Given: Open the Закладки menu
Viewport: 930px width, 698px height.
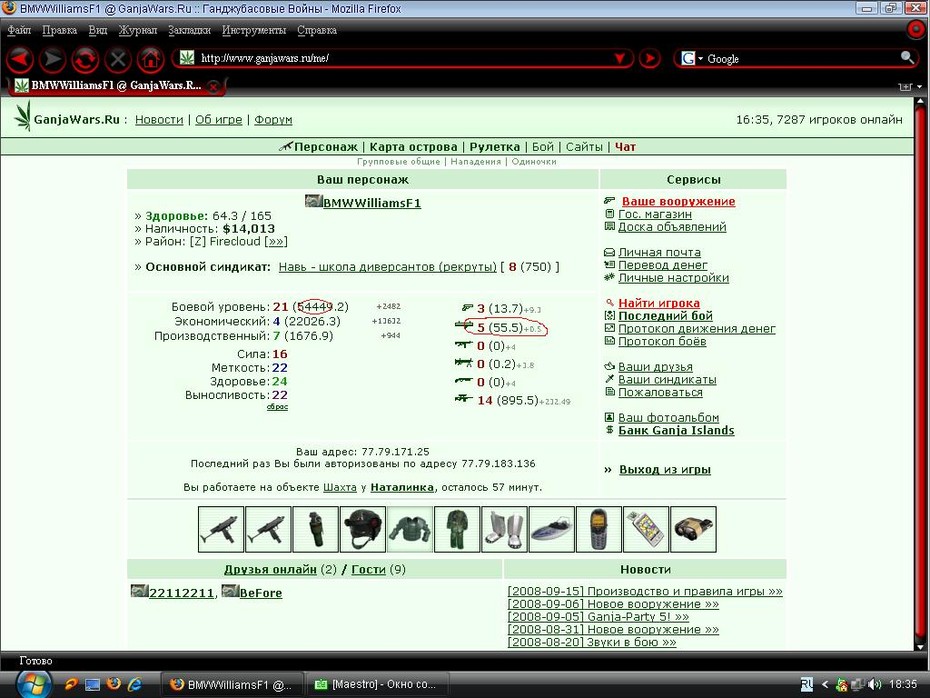Looking at the screenshot, I should tap(189, 30).
